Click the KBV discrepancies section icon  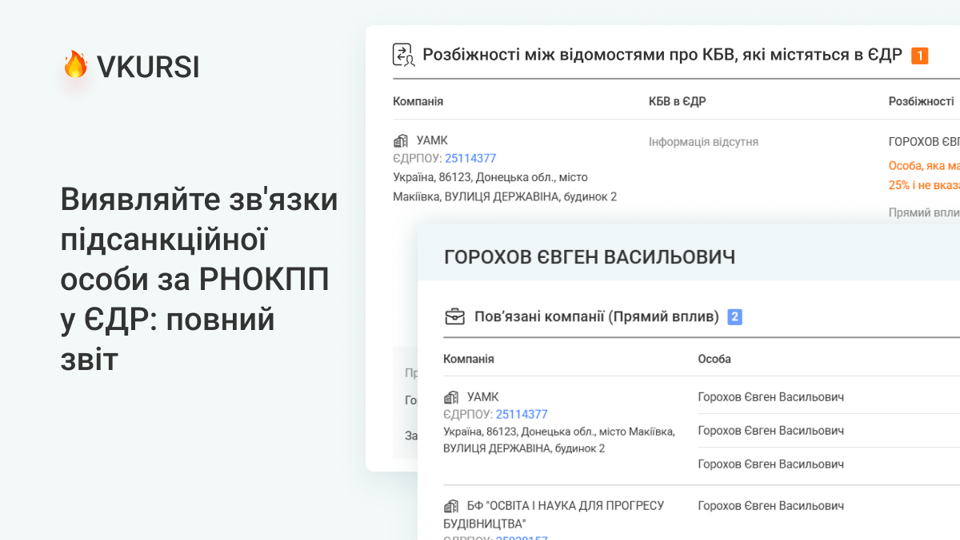(403, 54)
